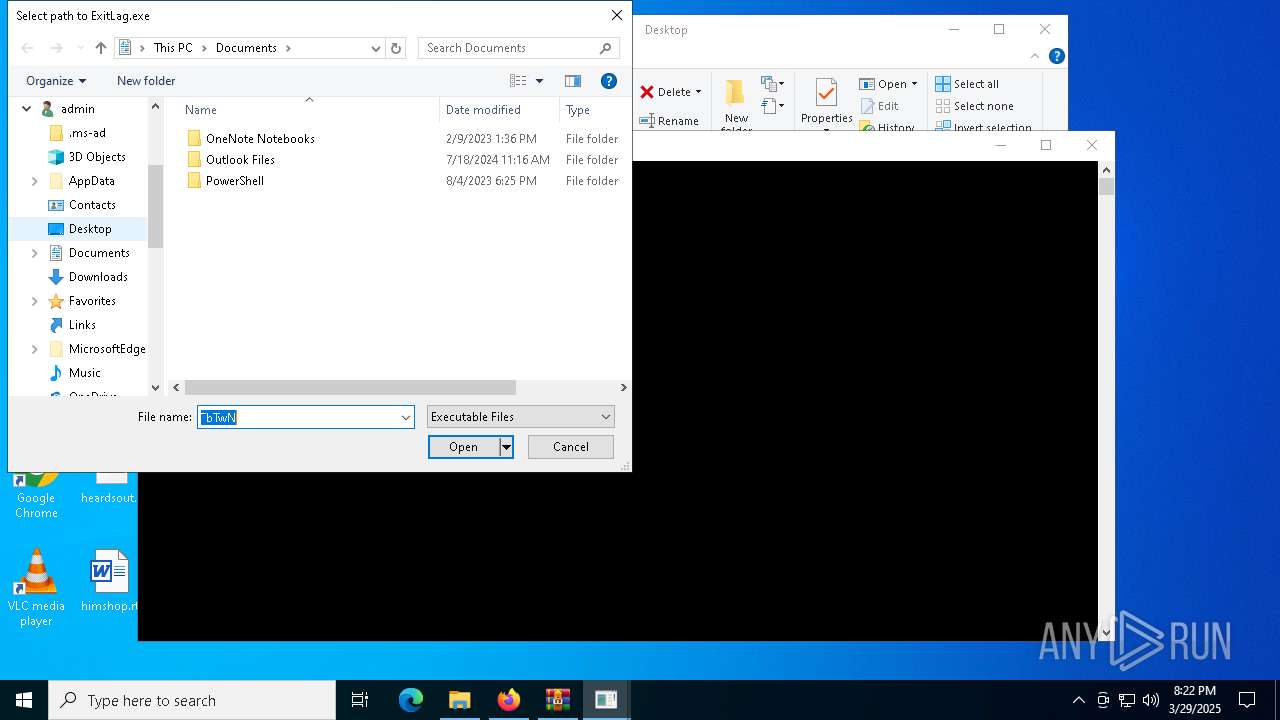Expand Favorites tree node

click(x=35, y=301)
